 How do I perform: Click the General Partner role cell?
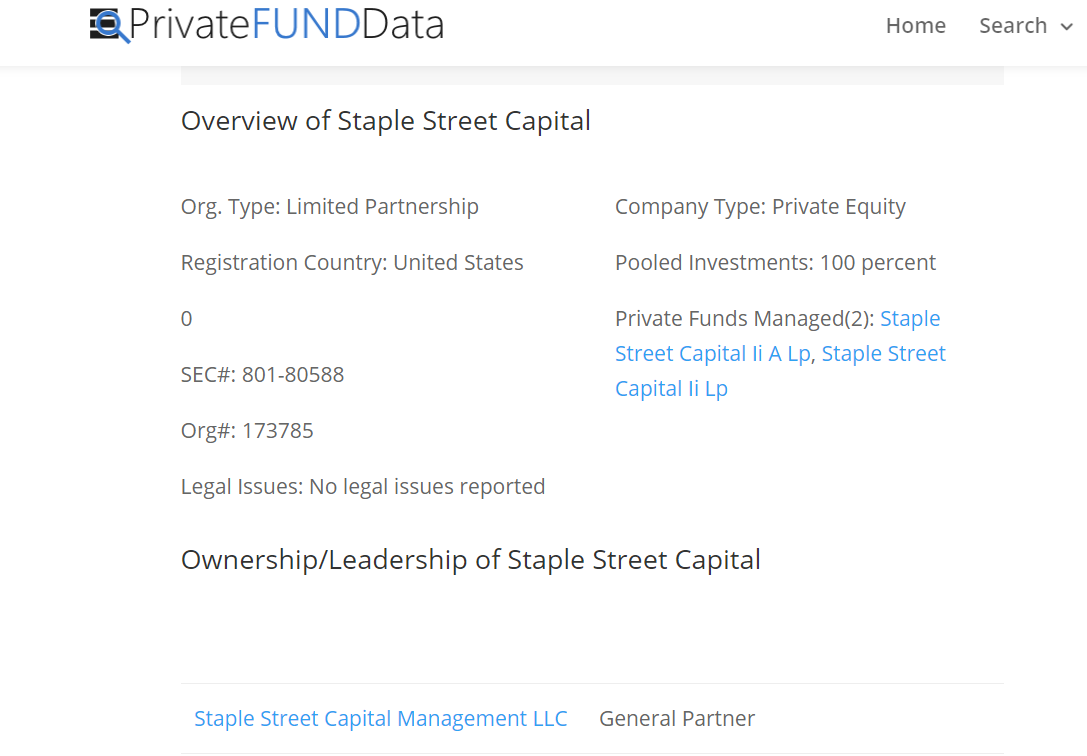click(x=677, y=719)
